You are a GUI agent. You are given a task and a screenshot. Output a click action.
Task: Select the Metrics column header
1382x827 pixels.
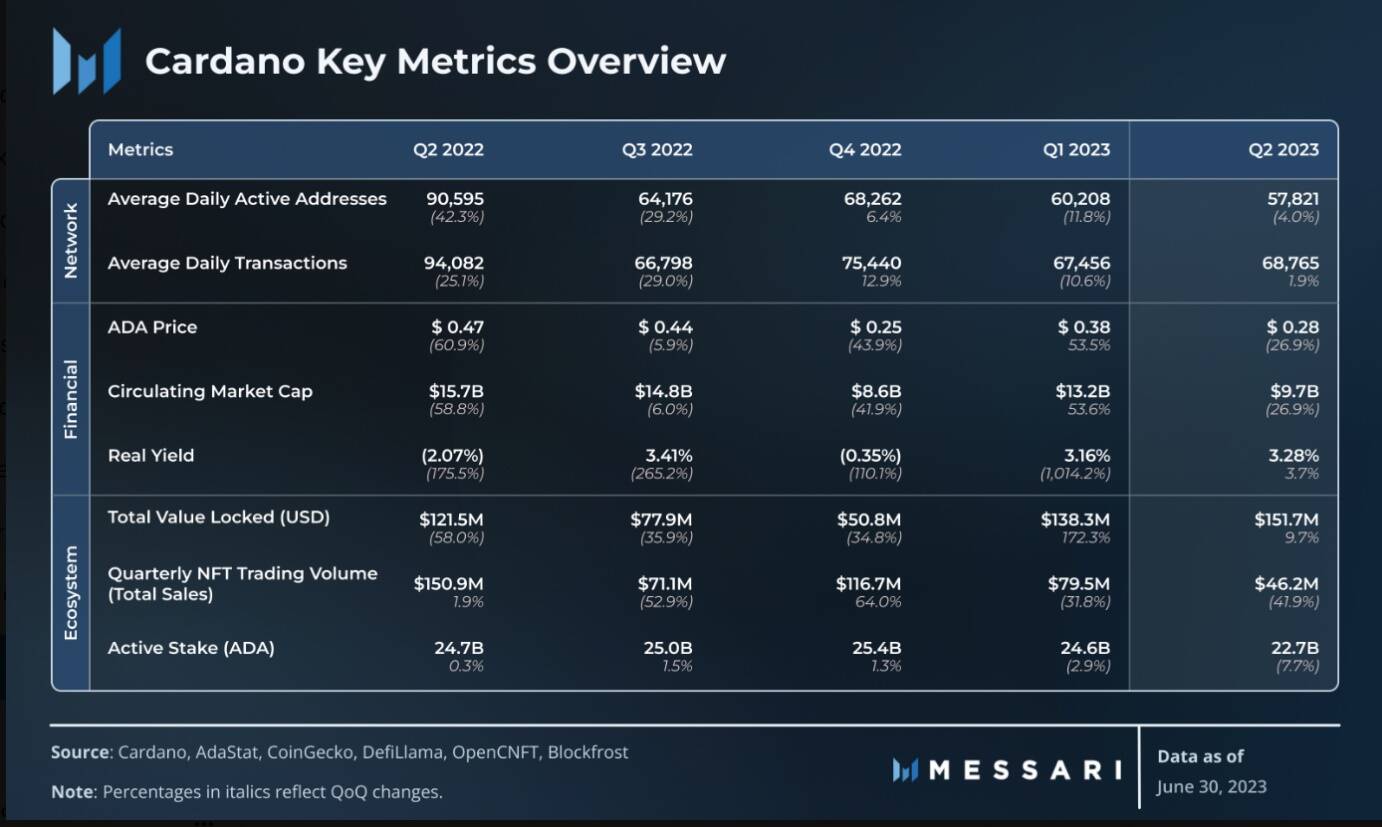140,150
